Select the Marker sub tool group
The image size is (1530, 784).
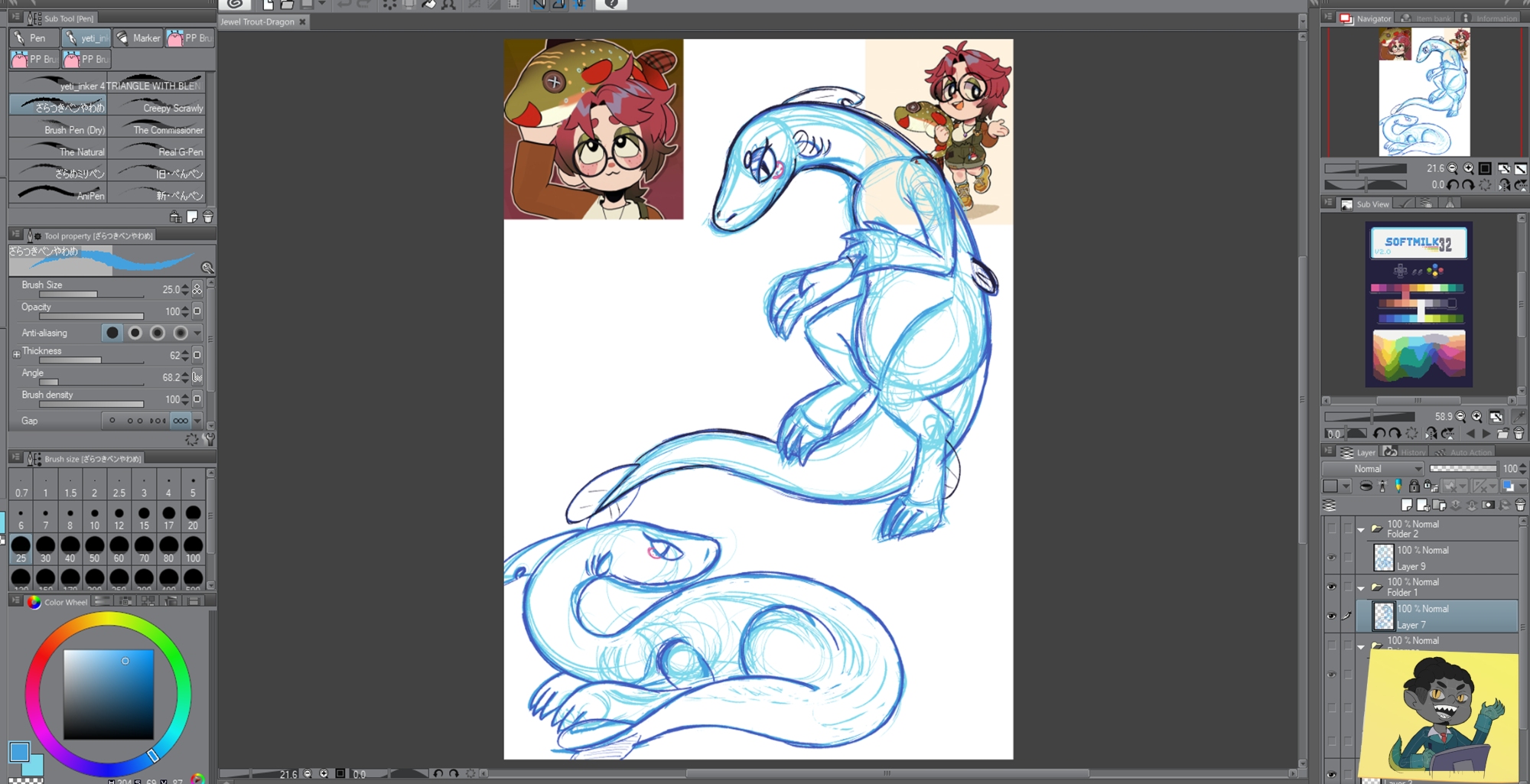138,37
